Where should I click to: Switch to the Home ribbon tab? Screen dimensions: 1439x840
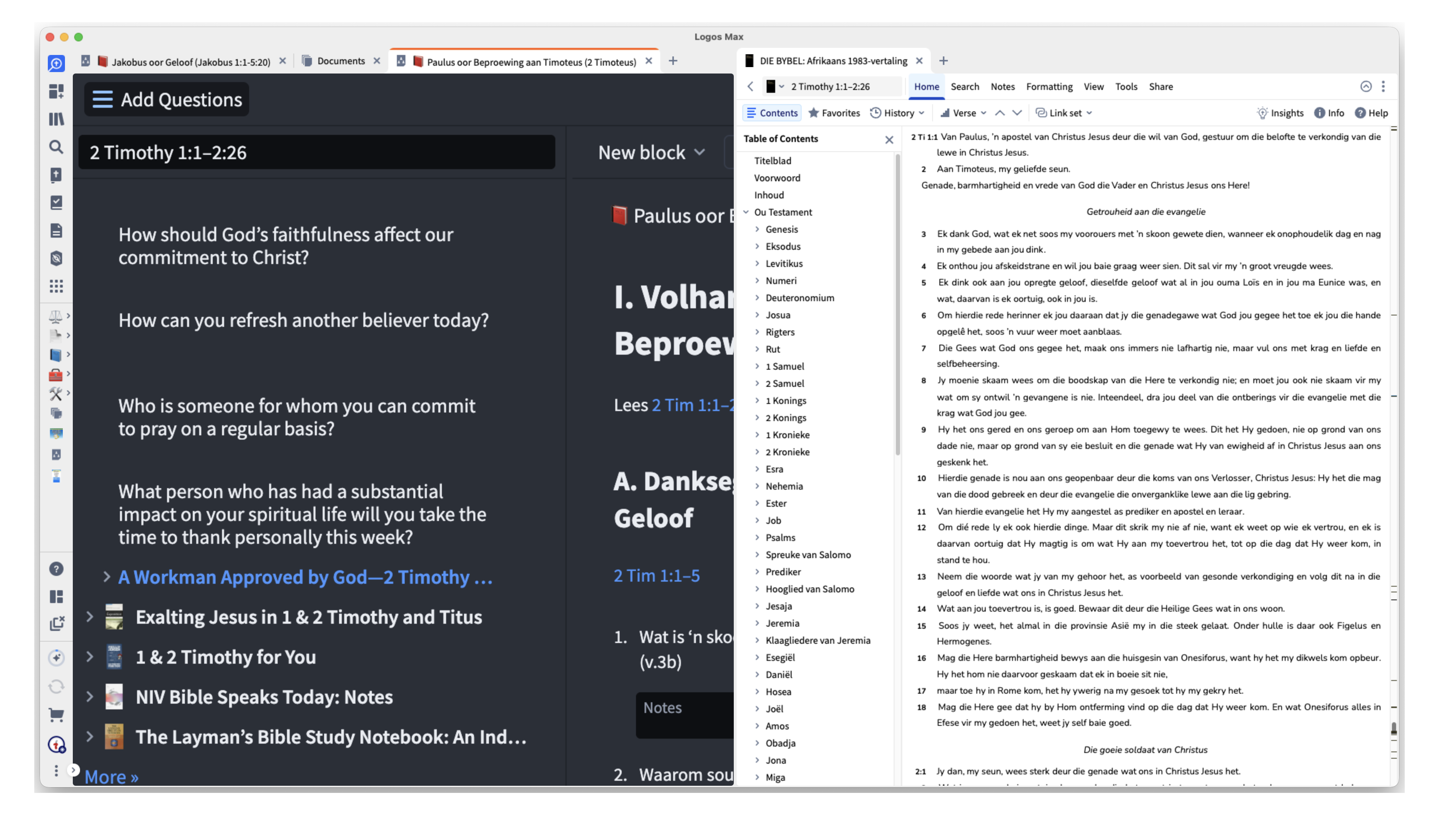pyautogui.click(x=926, y=87)
